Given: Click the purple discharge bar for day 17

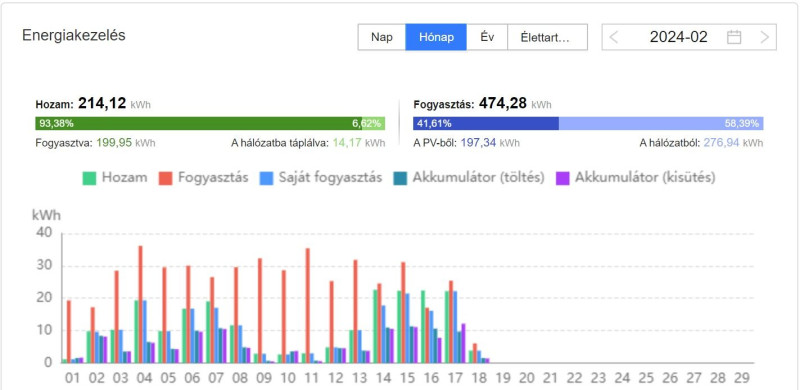Looking at the screenshot, I should click(x=463, y=343).
